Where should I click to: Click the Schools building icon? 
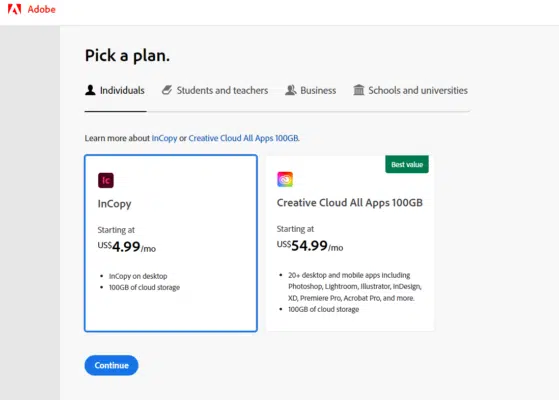pos(359,90)
